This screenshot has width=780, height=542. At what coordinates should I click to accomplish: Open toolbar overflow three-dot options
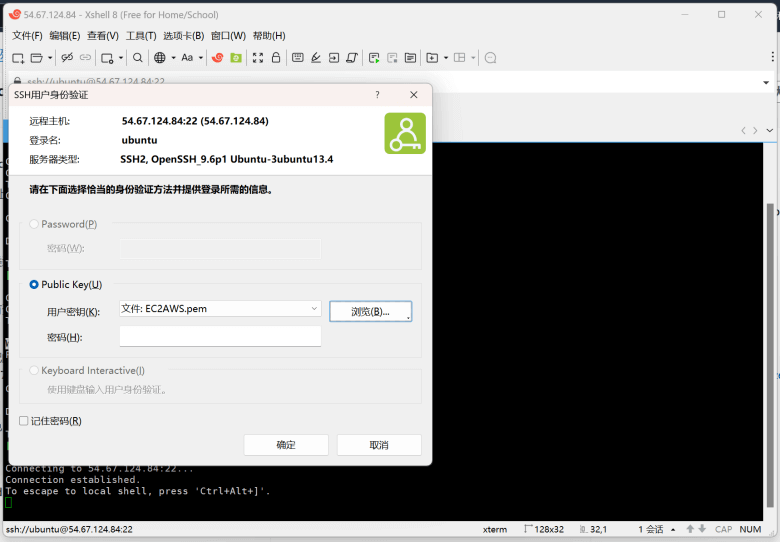click(772, 57)
